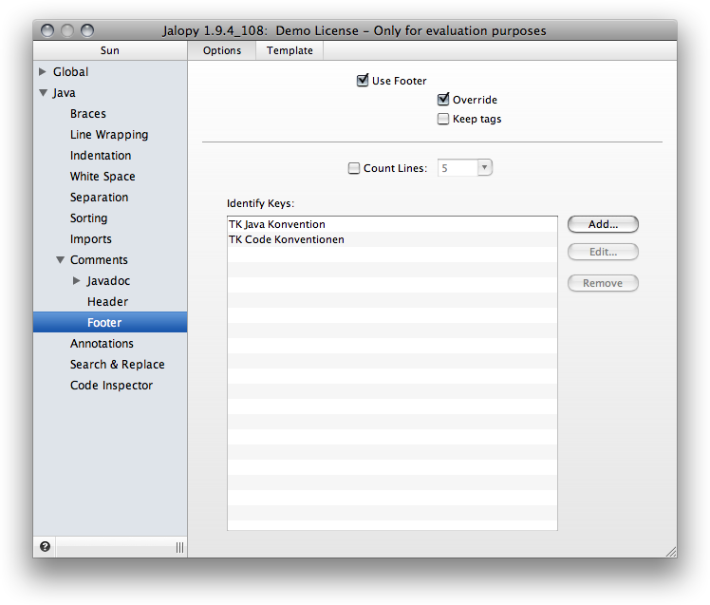Open help via the question mark icon
The height and width of the screenshot is (605, 710).
coord(45,547)
